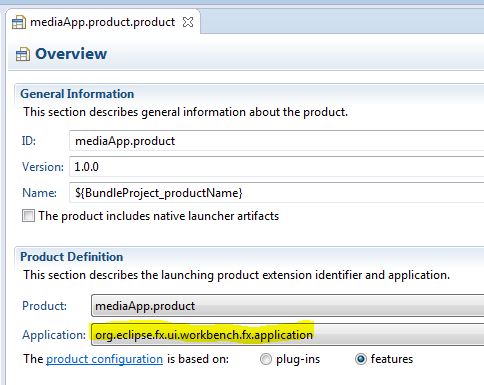Image resolution: width=484 pixels, height=385 pixels.
Task: Open the Product combo box
Action: (x=287, y=306)
